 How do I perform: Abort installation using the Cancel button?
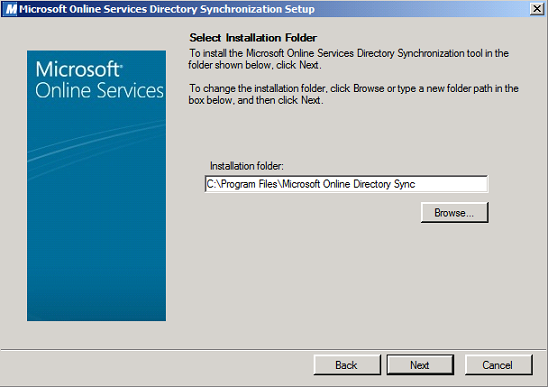tap(498, 365)
